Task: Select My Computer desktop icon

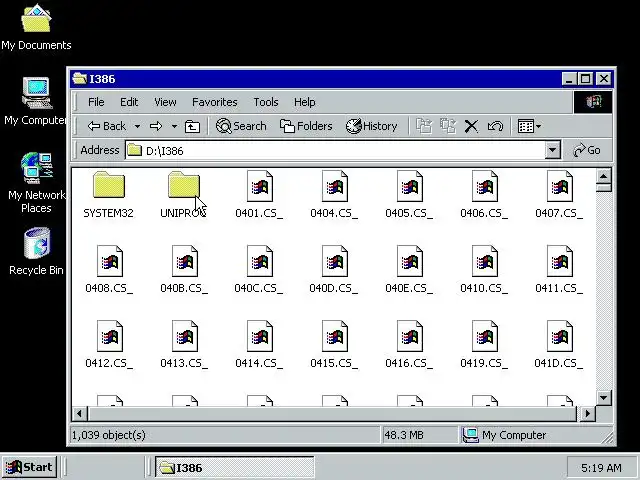Action: point(36,102)
